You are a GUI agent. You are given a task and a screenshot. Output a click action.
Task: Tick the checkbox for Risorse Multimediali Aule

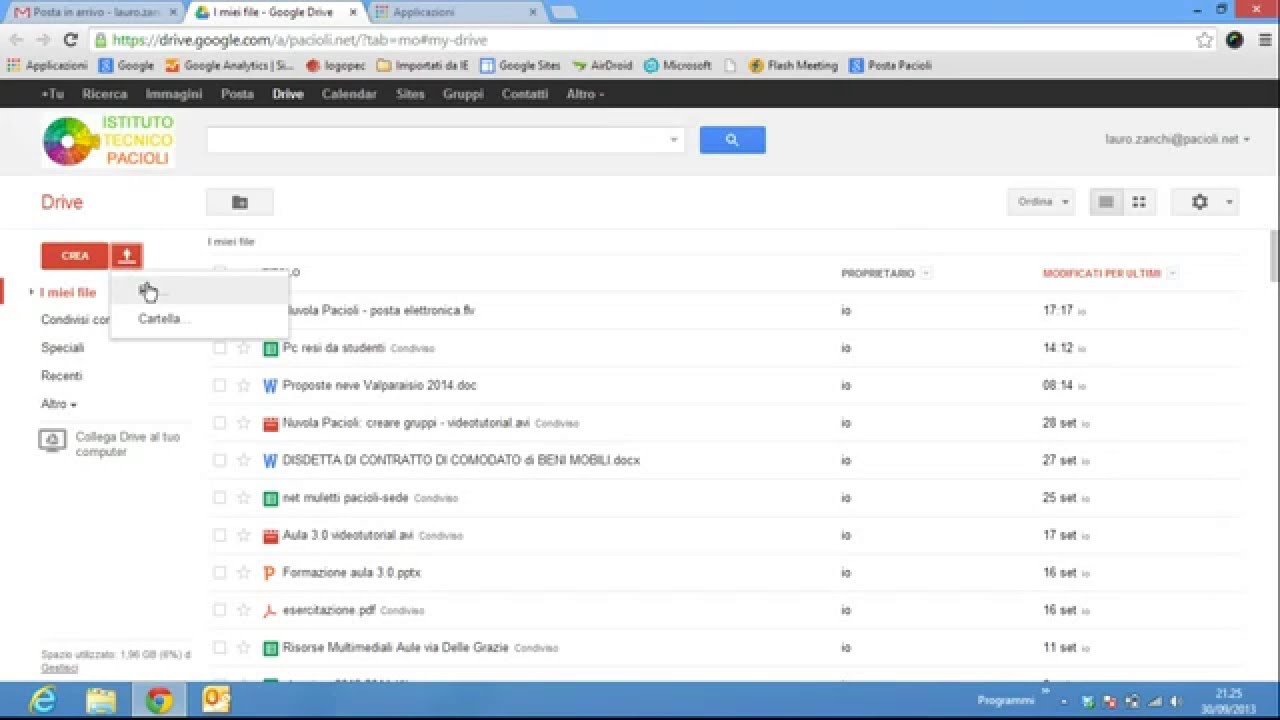point(219,648)
